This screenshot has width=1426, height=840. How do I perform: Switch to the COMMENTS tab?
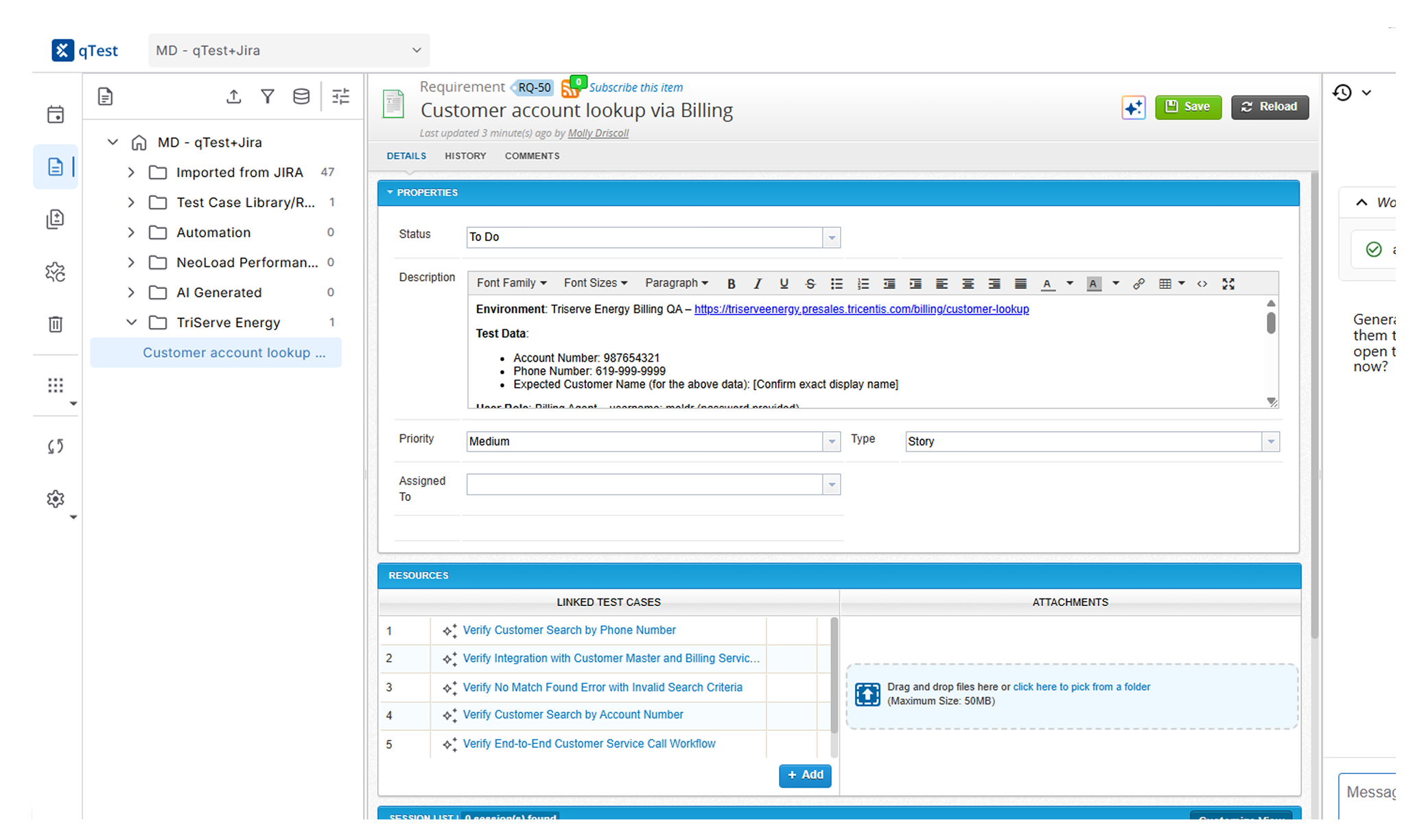point(532,156)
